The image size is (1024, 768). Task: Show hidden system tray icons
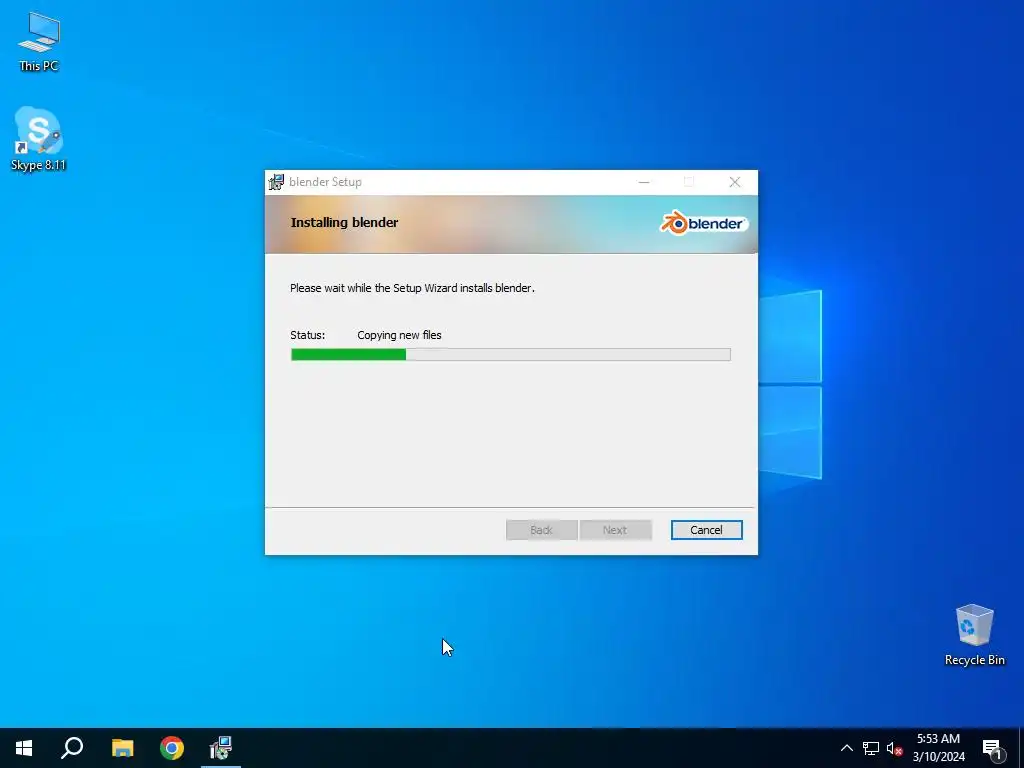(846, 748)
